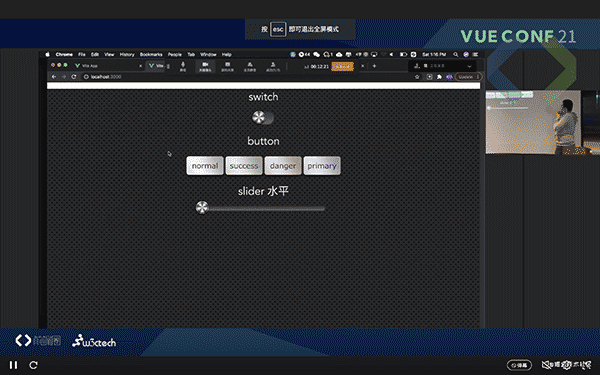Click the microphone icon in meeting toolbar

183,66
